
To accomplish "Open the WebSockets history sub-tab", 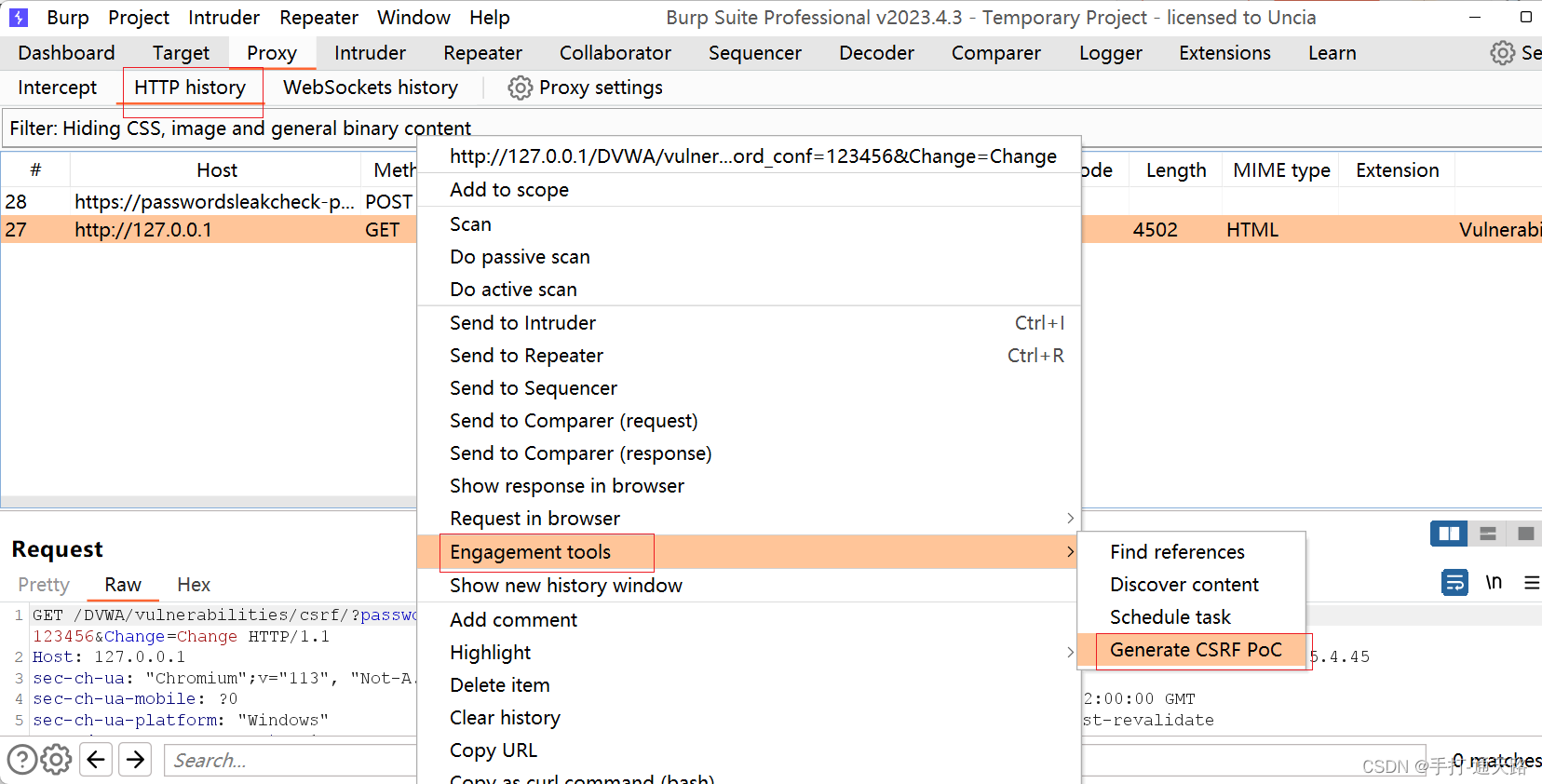I will coord(371,88).
